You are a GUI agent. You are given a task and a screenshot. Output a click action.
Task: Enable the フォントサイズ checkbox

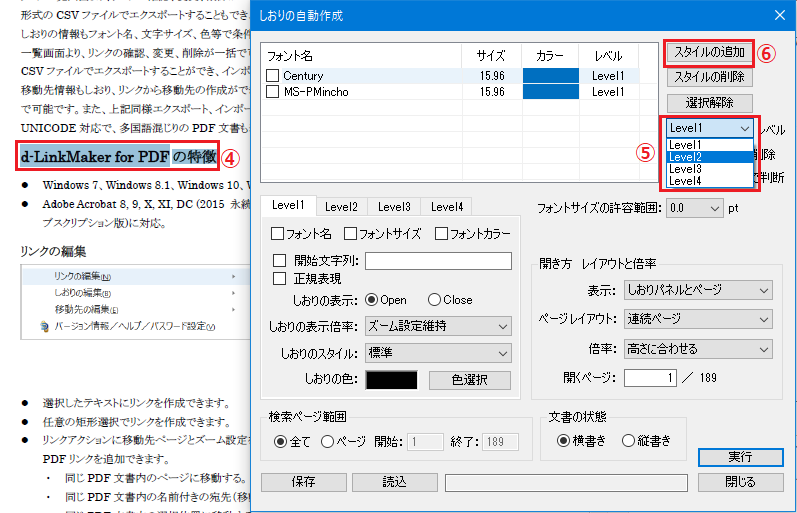(x=350, y=234)
